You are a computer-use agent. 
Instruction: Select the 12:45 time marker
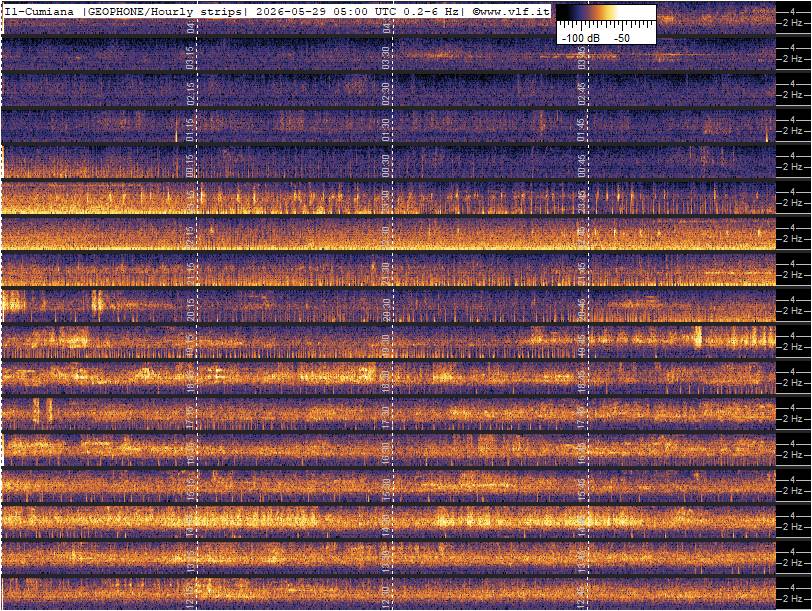click(x=582, y=598)
